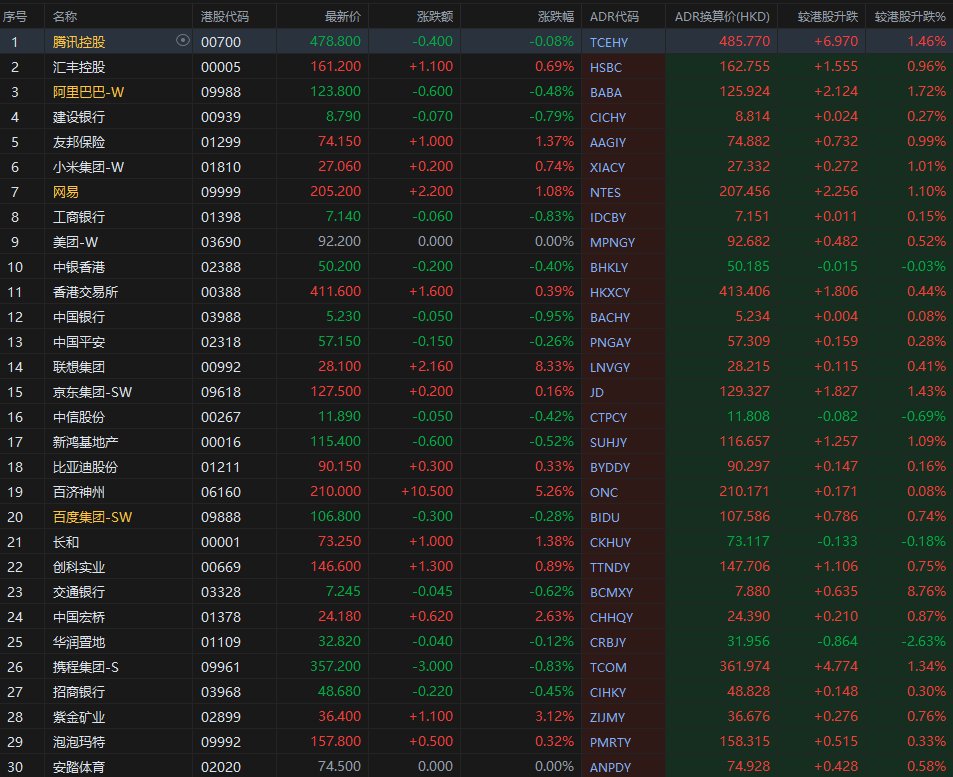Sort by the 涨跌额 column header
This screenshot has height=777, width=953.
pyautogui.click(x=435, y=16)
